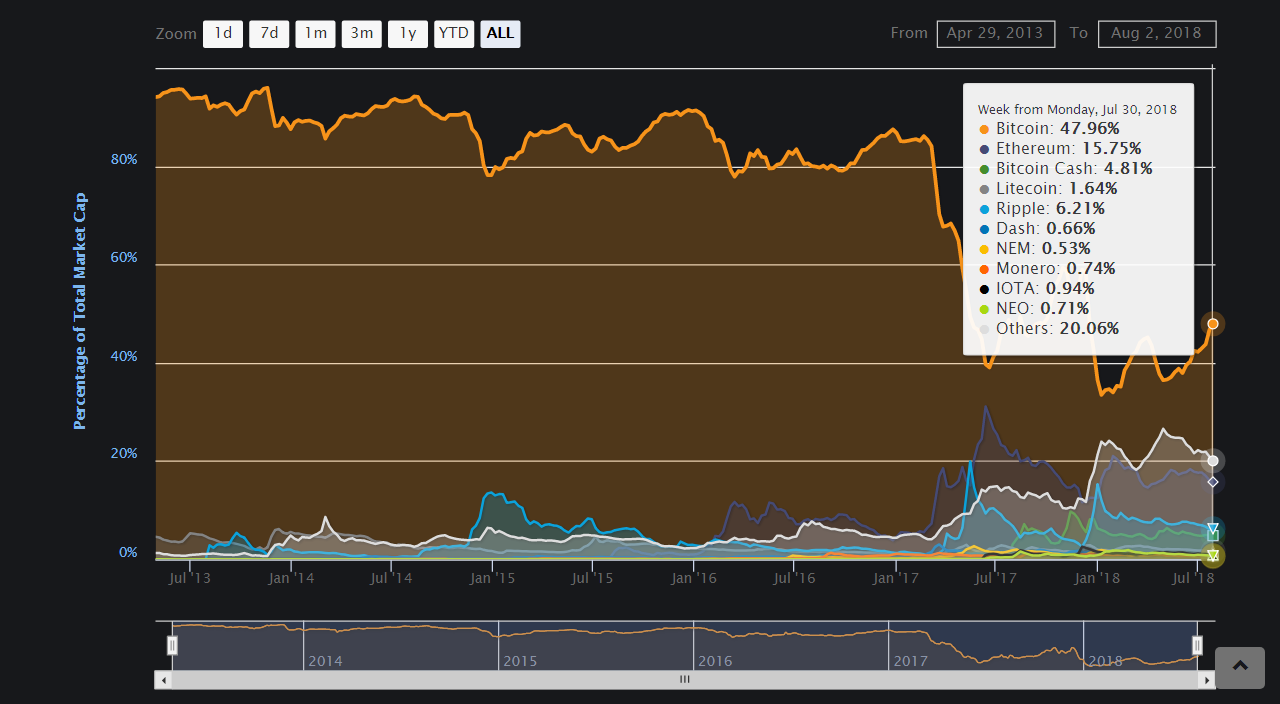This screenshot has width=1280, height=704.
Task: Click the Jul '16 x-axis label
Action: pyautogui.click(x=795, y=578)
